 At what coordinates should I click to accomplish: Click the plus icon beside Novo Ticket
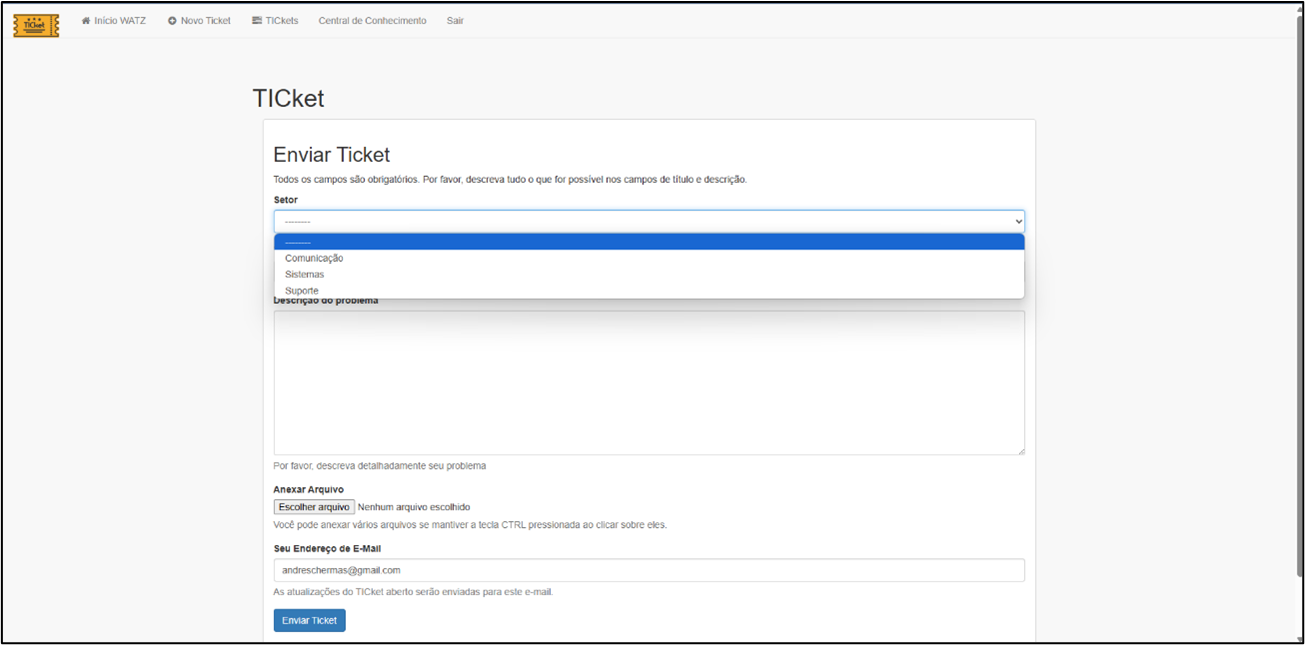172,21
